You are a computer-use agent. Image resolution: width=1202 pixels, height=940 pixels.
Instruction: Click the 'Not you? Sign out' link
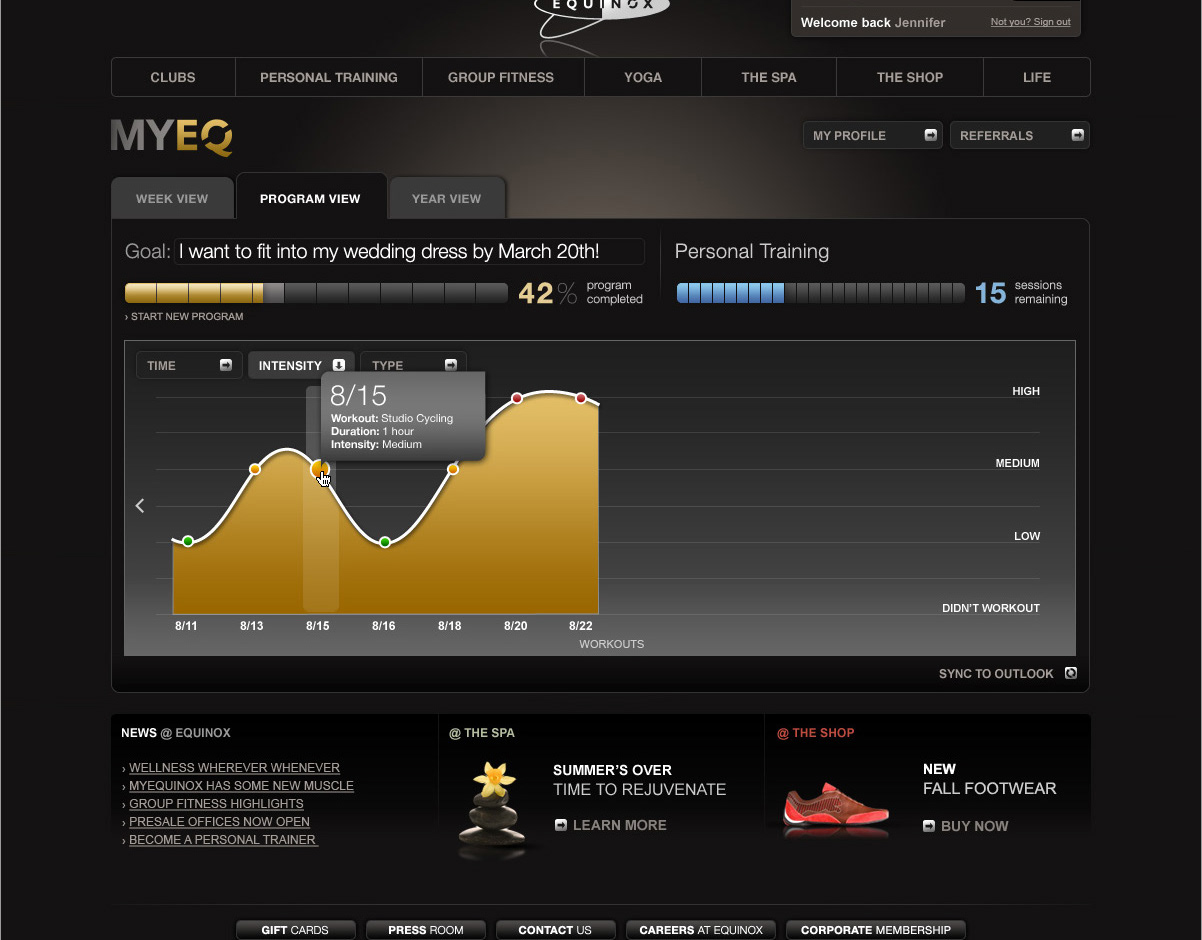(1030, 22)
